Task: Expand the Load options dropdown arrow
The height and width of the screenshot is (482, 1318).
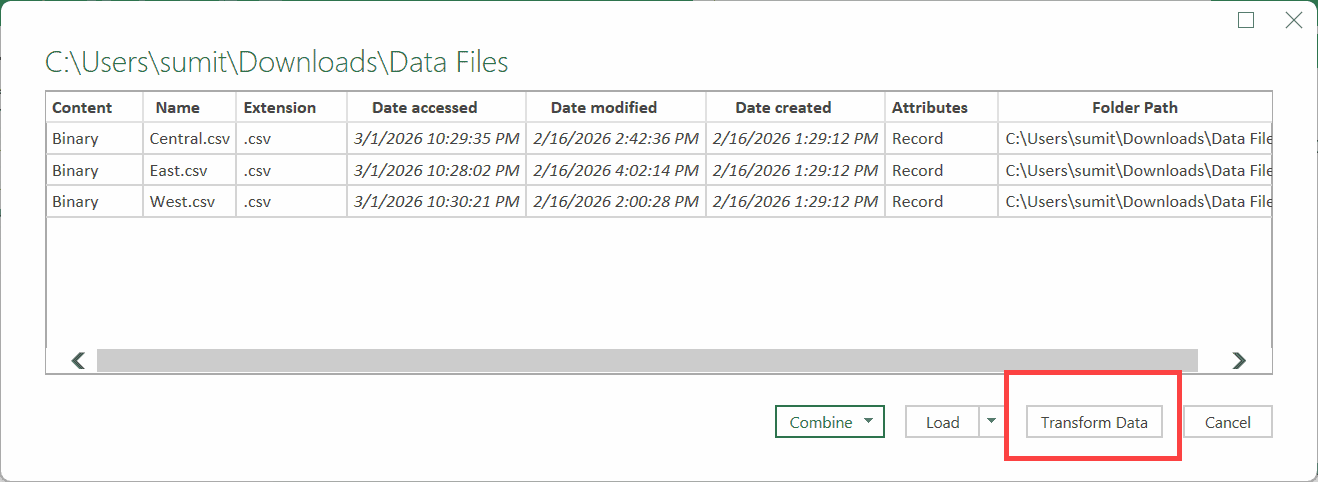Action: coord(991,422)
